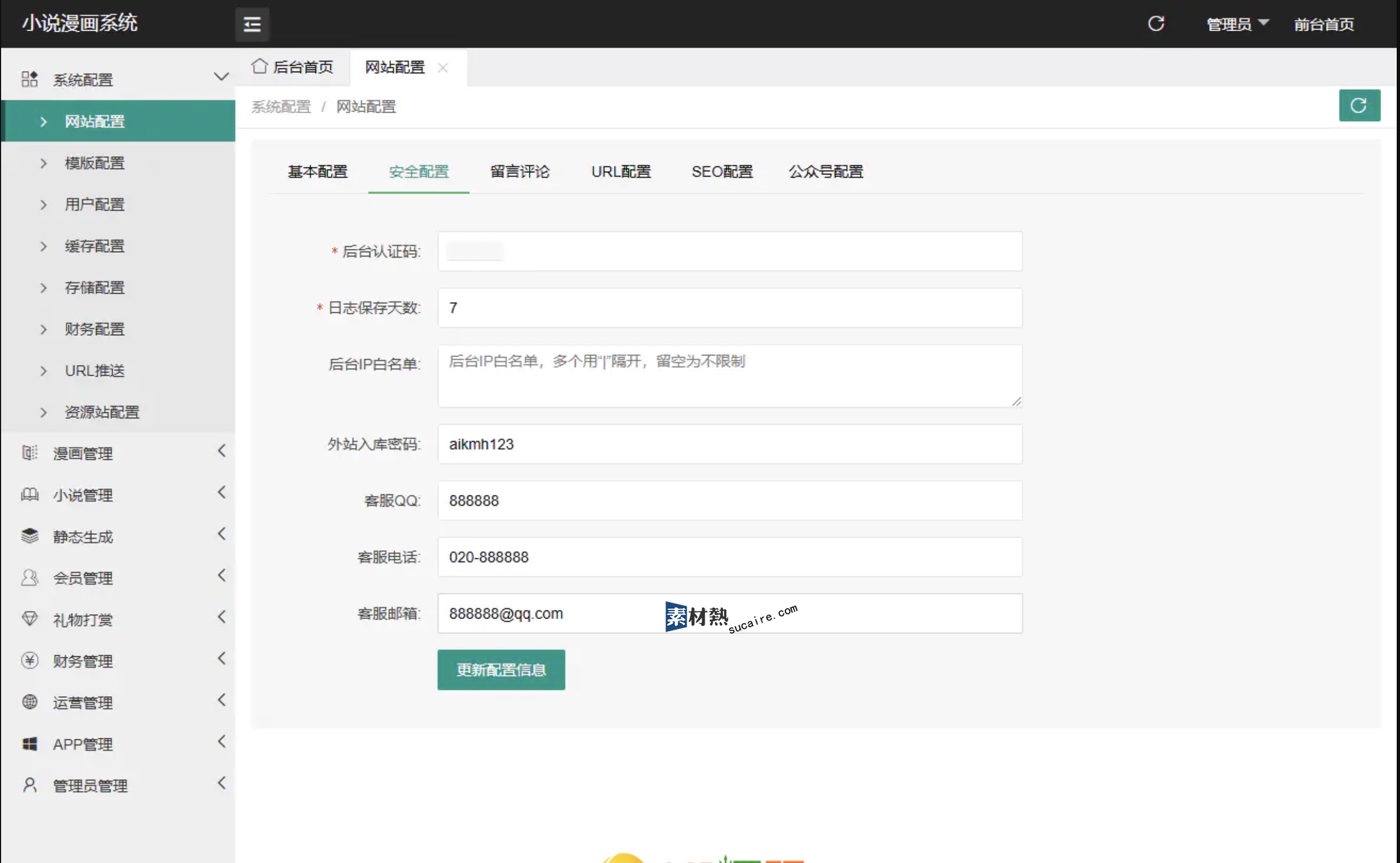
Task: Open 存储配置 in the sidebar
Action: 118,288
